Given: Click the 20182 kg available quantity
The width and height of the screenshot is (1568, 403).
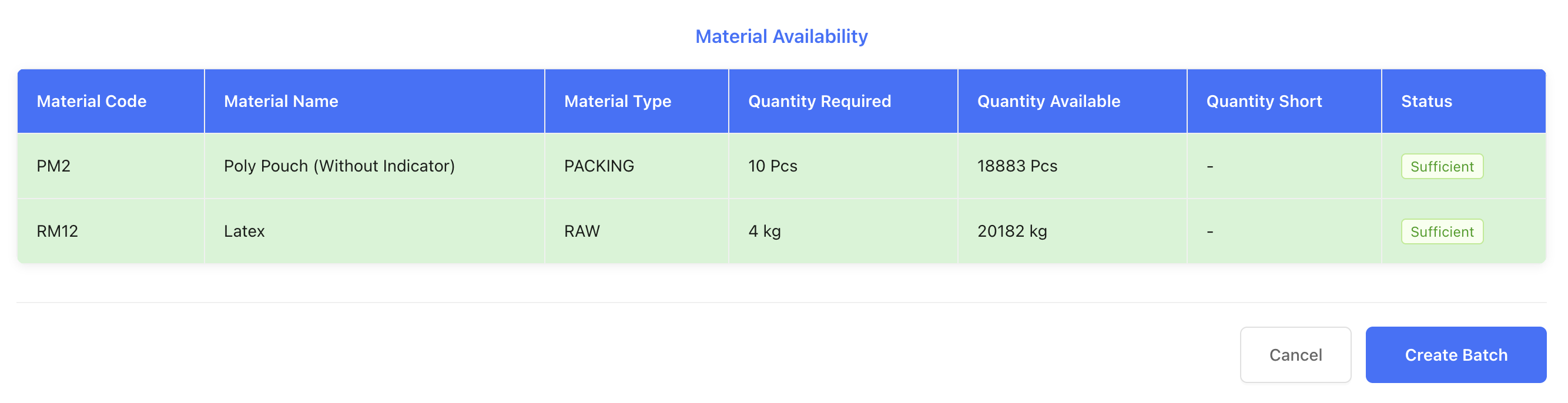Looking at the screenshot, I should click(x=1011, y=231).
